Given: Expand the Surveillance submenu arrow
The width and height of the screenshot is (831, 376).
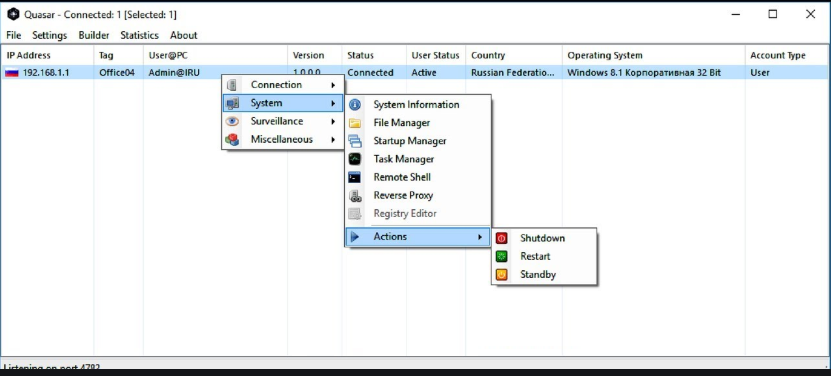Looking at the screenshot, I should [333, 121].
